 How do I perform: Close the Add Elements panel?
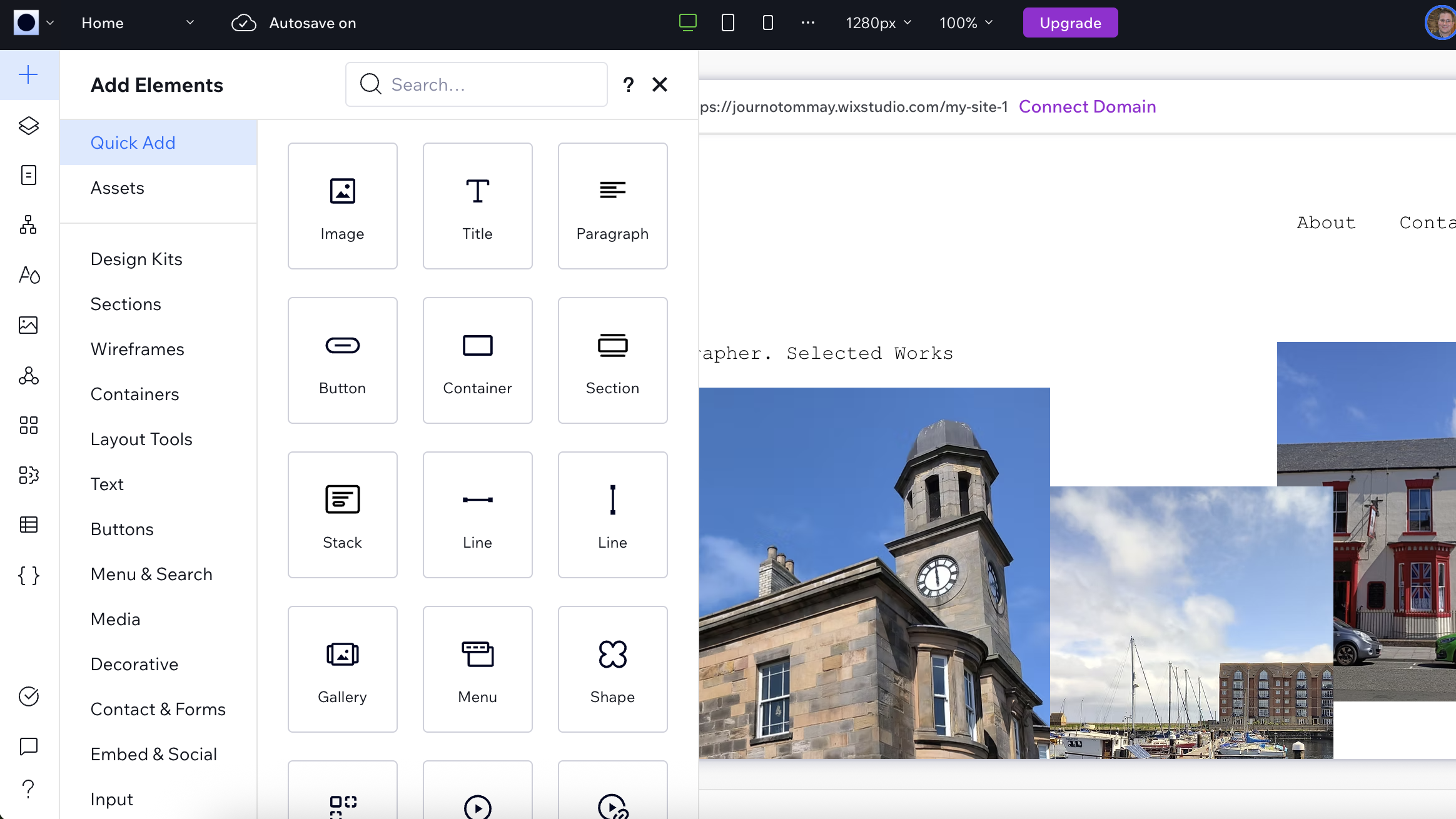click(660, 84)
